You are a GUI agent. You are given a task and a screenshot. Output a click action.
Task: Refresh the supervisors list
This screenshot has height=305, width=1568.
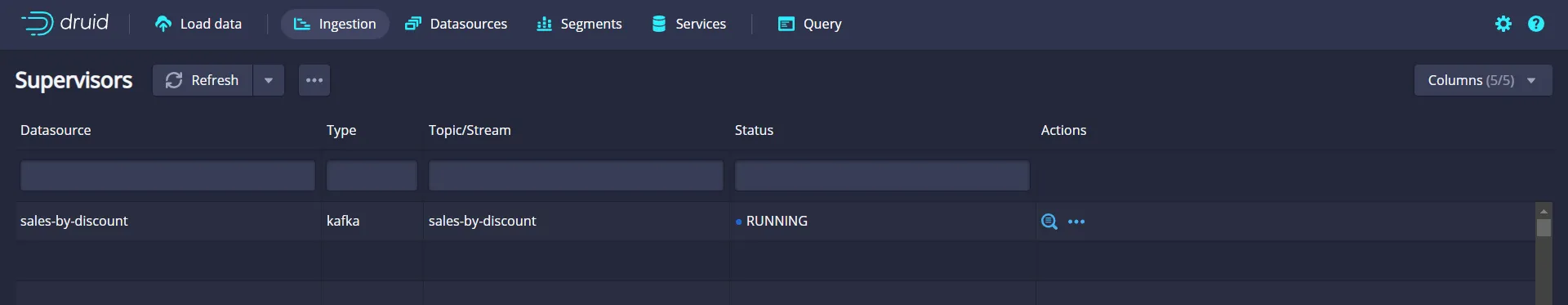click(203, 80)
